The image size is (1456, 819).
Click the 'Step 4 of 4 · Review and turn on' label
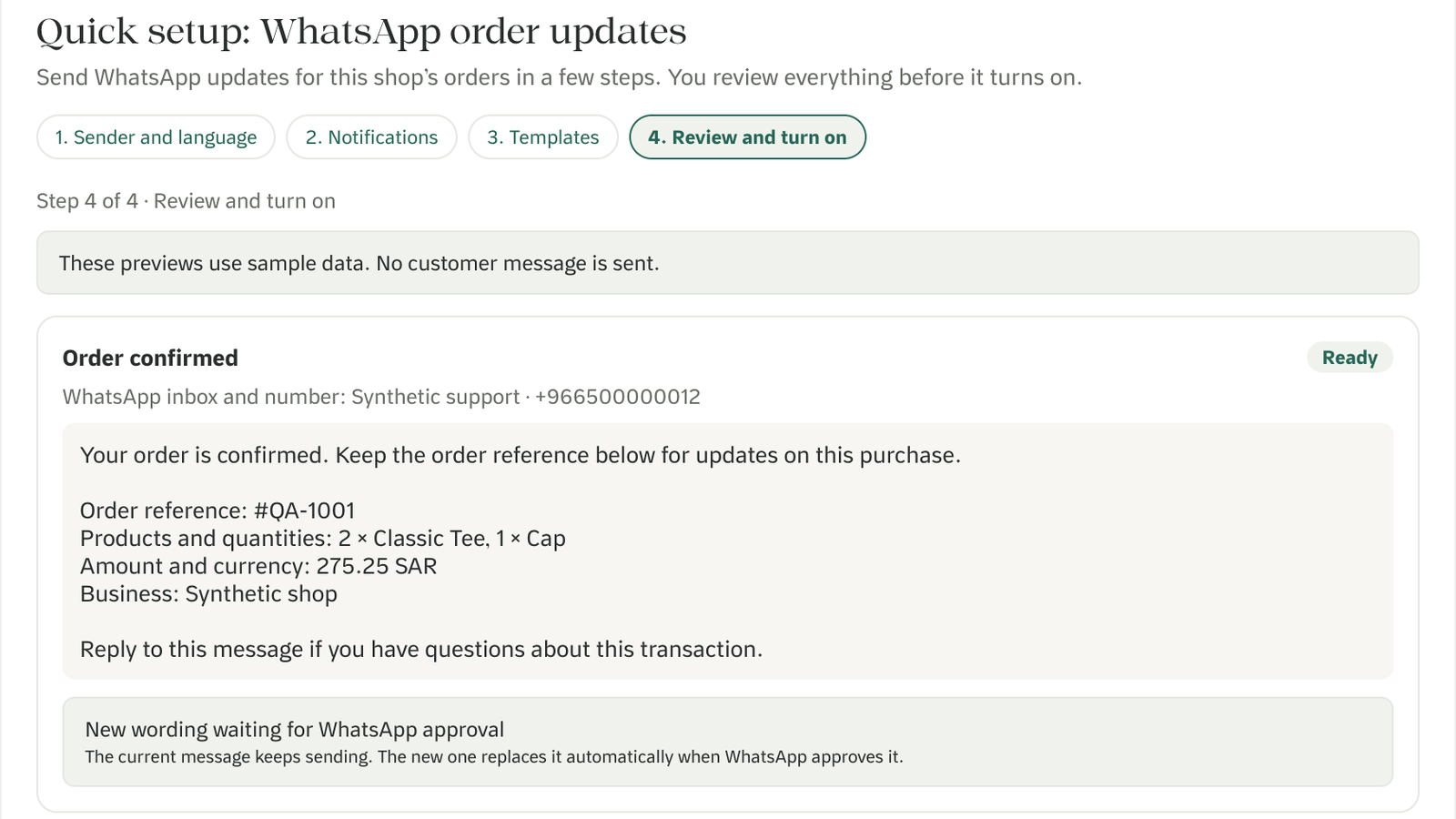[186, 201]
